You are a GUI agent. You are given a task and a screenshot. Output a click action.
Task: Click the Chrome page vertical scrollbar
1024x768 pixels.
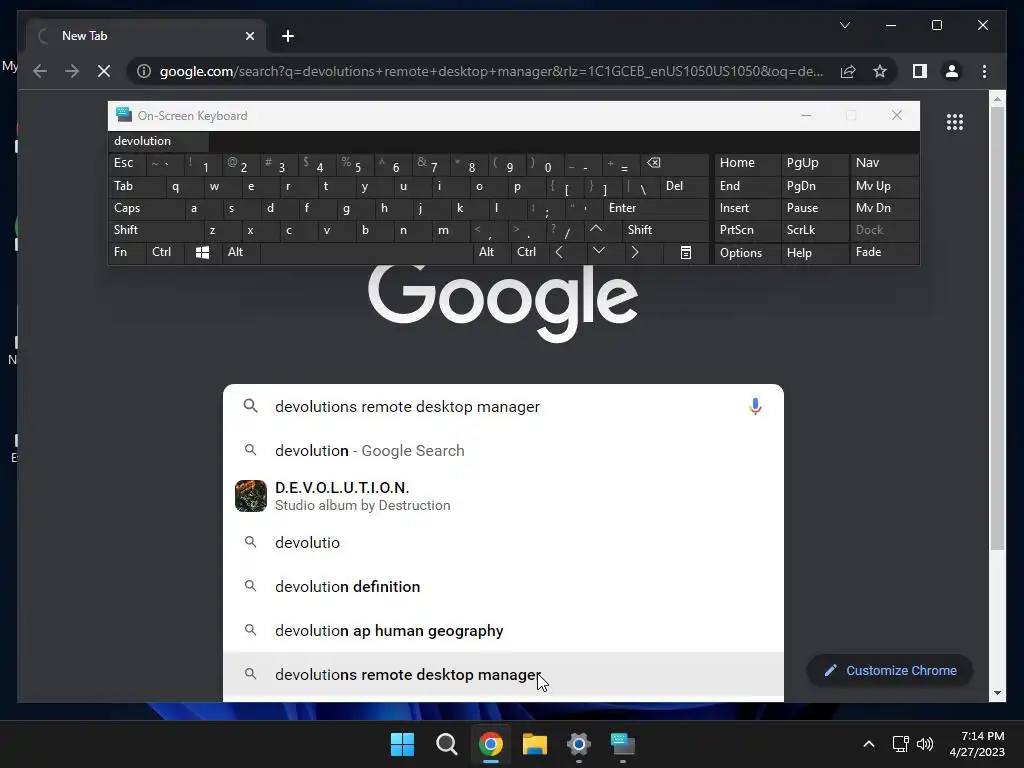tap(997, 328)
